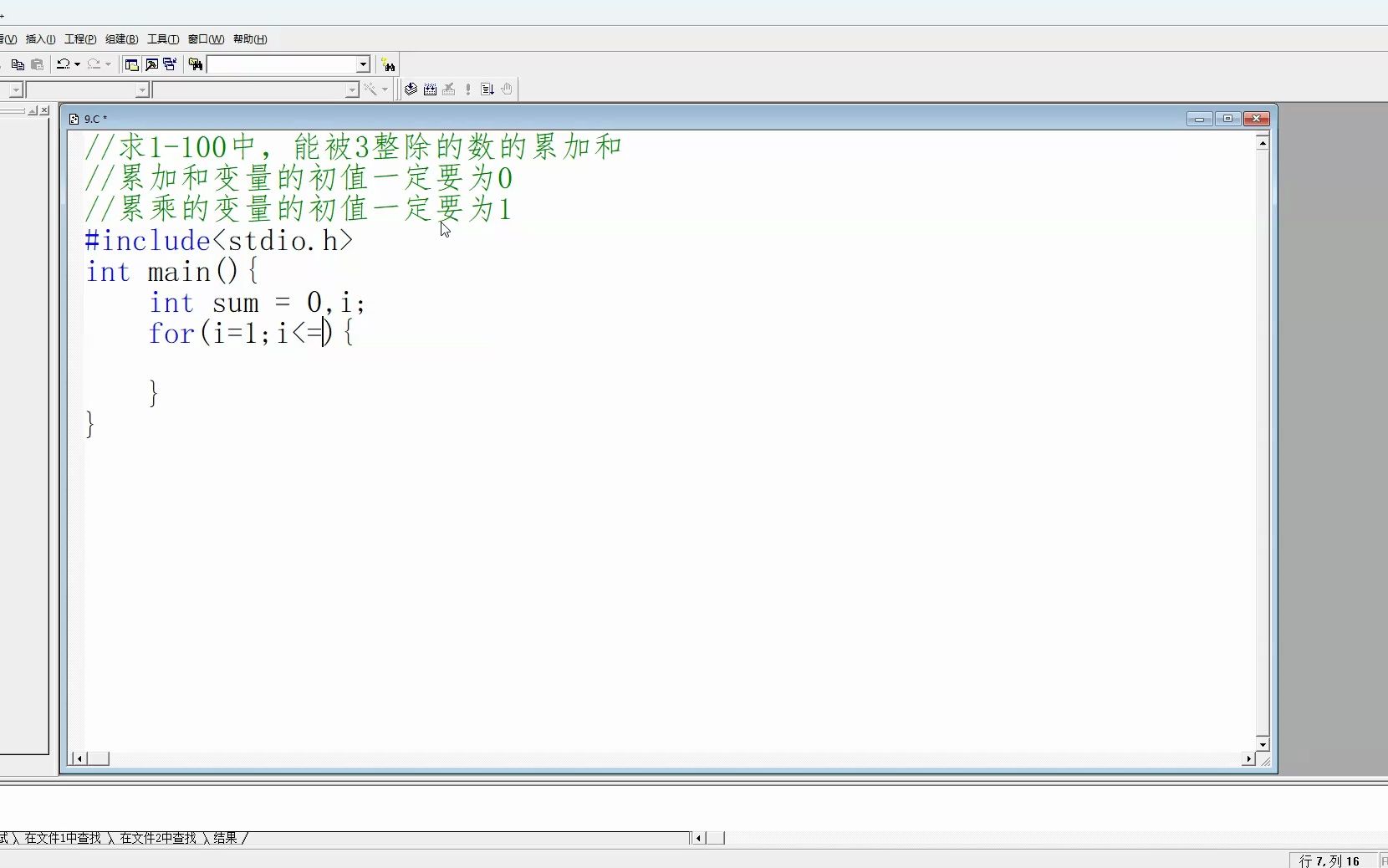1388x868 pixels.
Task: Toggle the Output window icon
Action: 151,64
